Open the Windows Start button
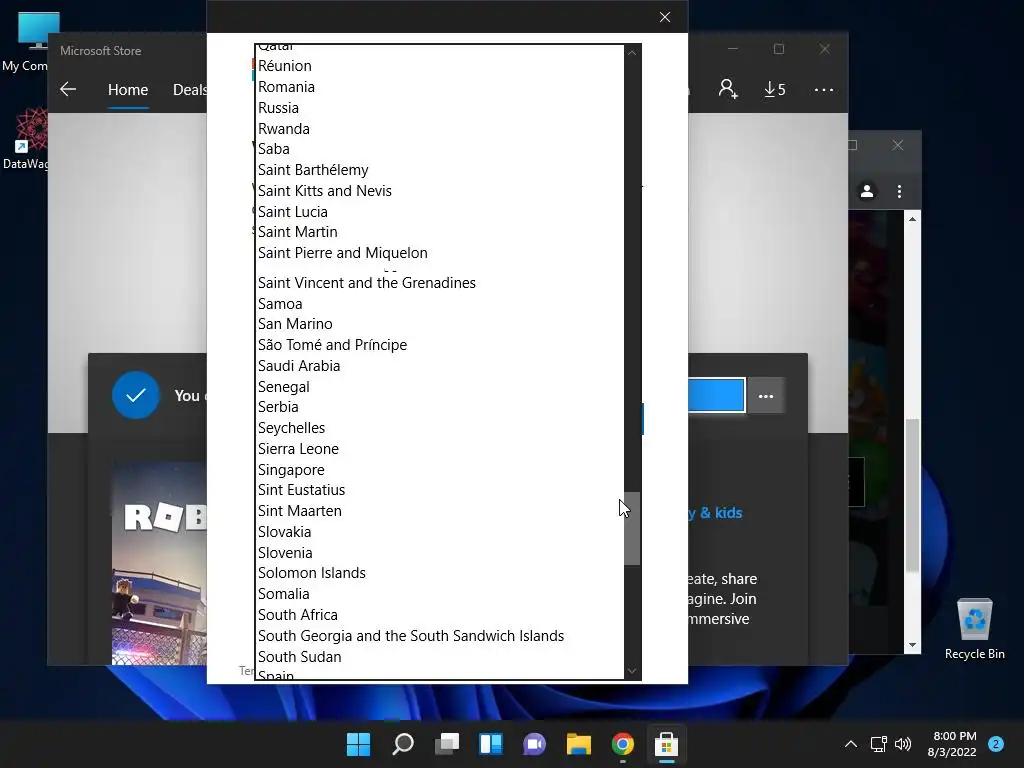1024x768 pixels. coord(358,744)
